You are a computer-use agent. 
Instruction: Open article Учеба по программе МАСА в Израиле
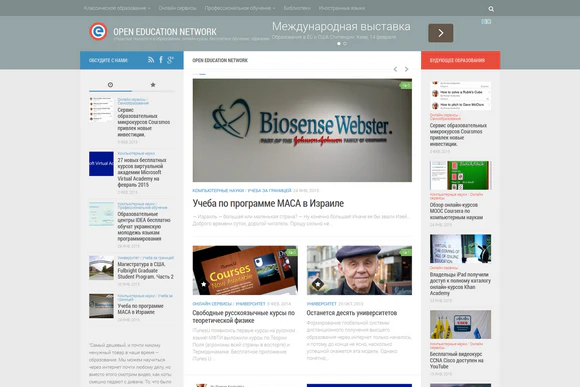click(268, 203)
